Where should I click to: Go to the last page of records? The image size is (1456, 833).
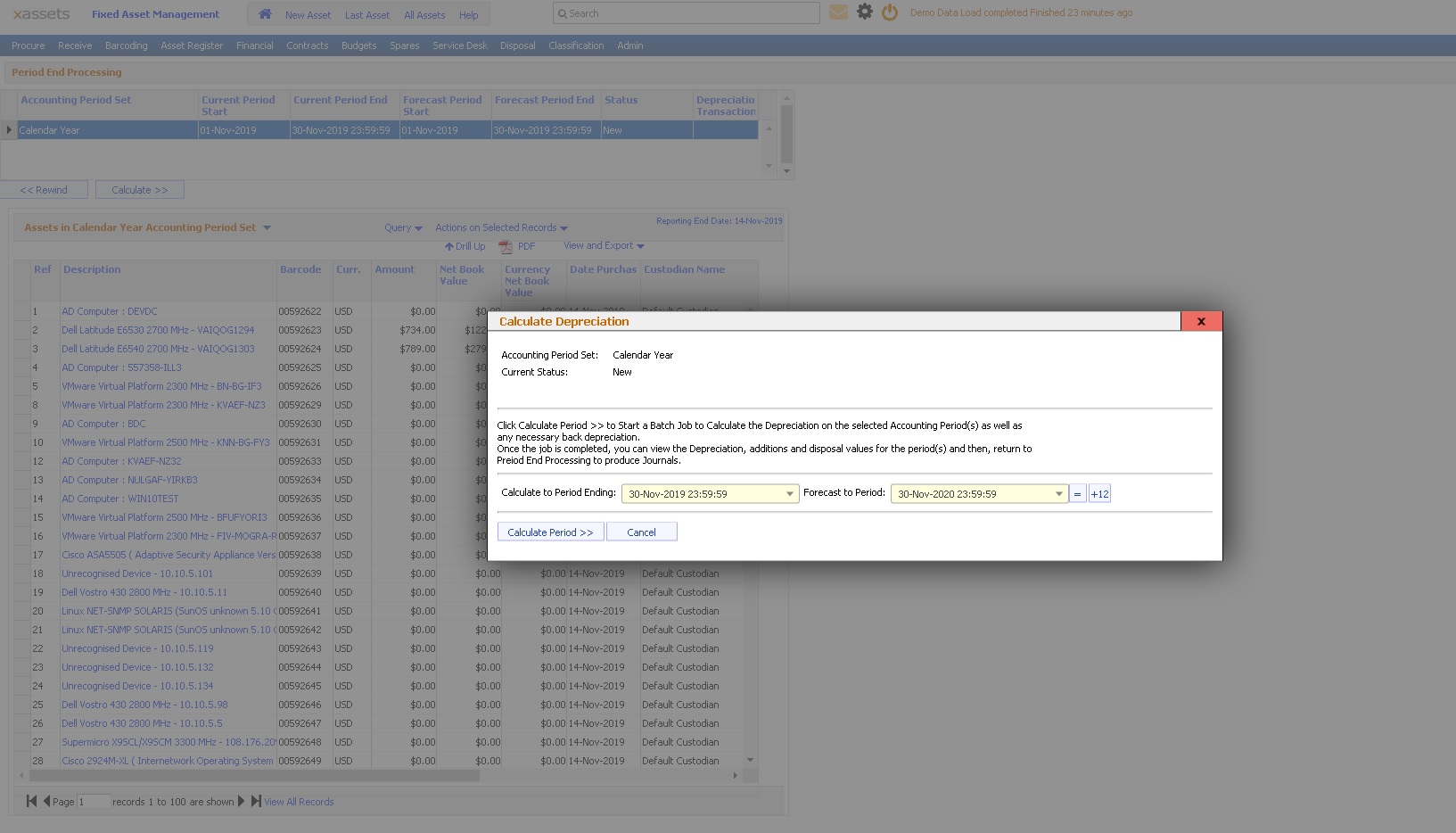pyautogui.click(x=256, y=801)
